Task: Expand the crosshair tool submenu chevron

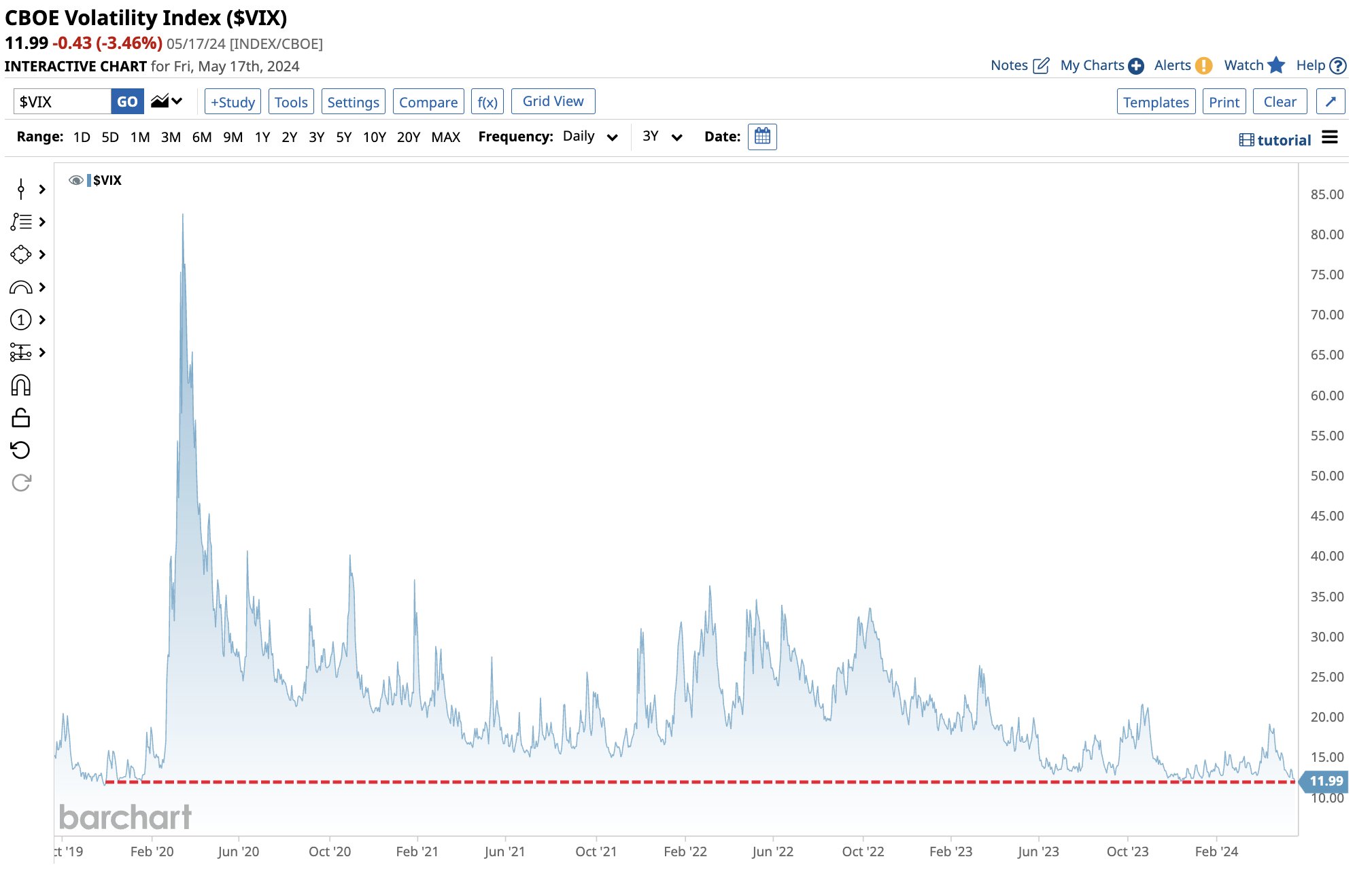Action: coord(42,189)
